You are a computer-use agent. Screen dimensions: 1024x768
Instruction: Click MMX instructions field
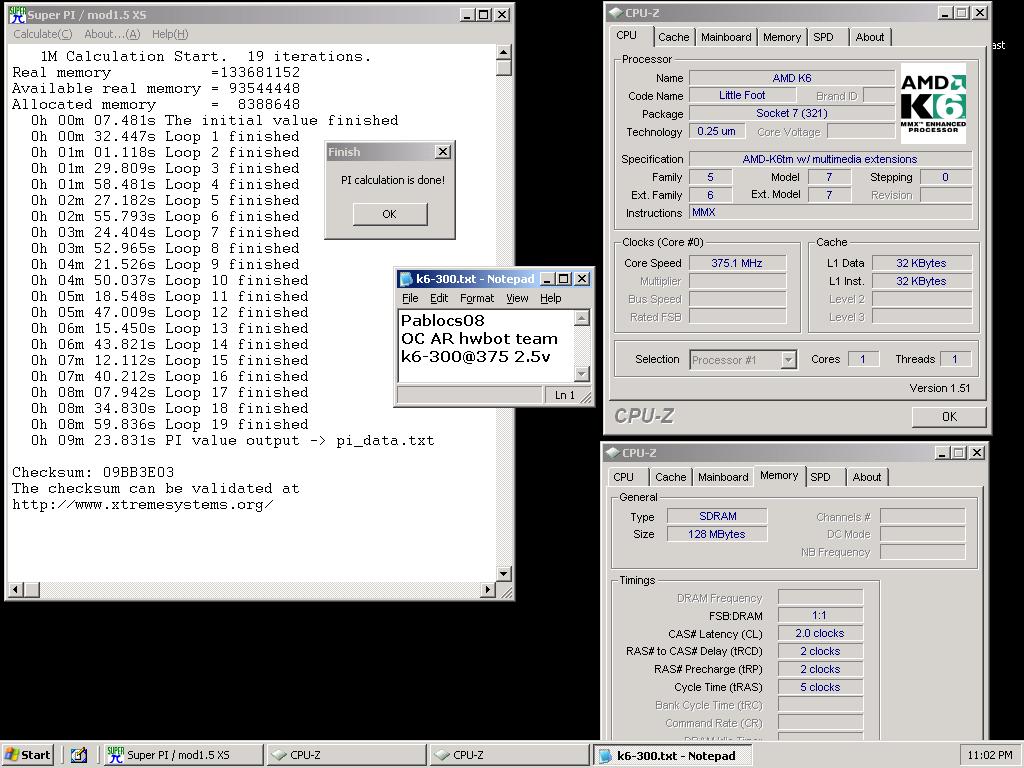coord(830,212)
